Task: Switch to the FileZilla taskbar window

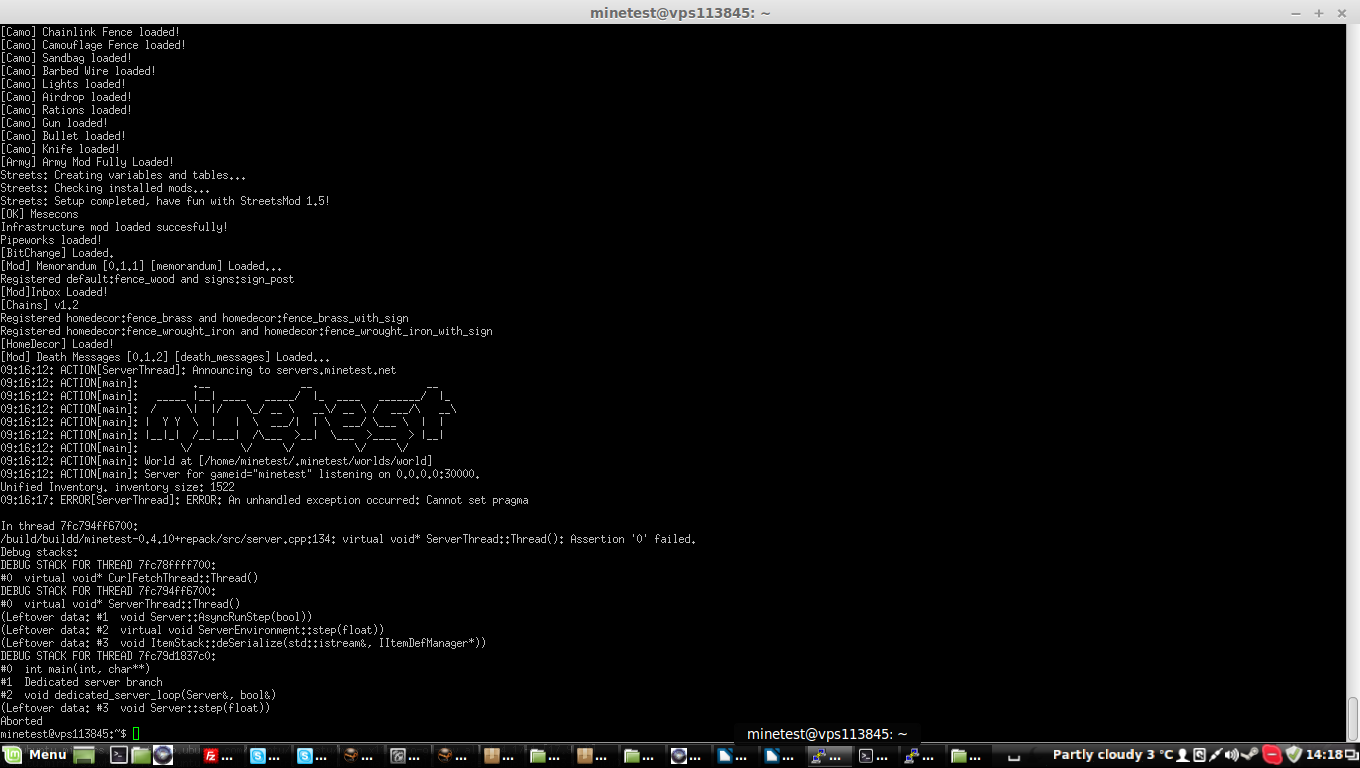Action: pyautogui.click(x=219, y=755)
